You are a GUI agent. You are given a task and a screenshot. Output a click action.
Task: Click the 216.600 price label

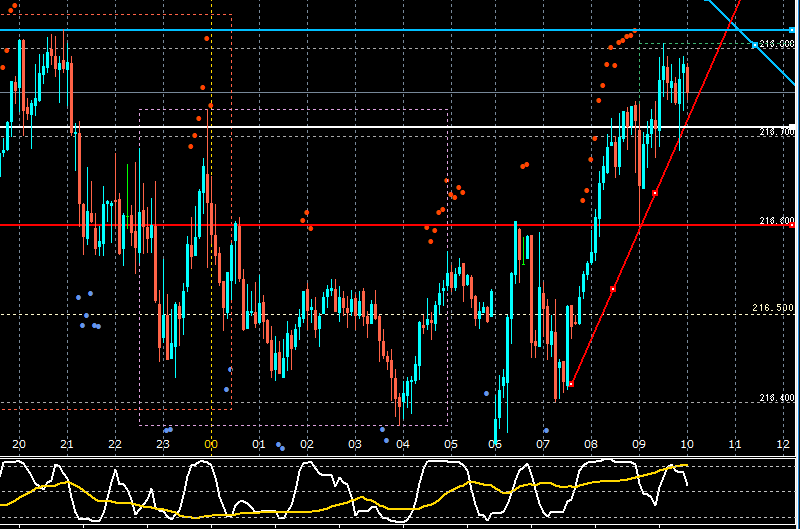(x=777, y=220)
